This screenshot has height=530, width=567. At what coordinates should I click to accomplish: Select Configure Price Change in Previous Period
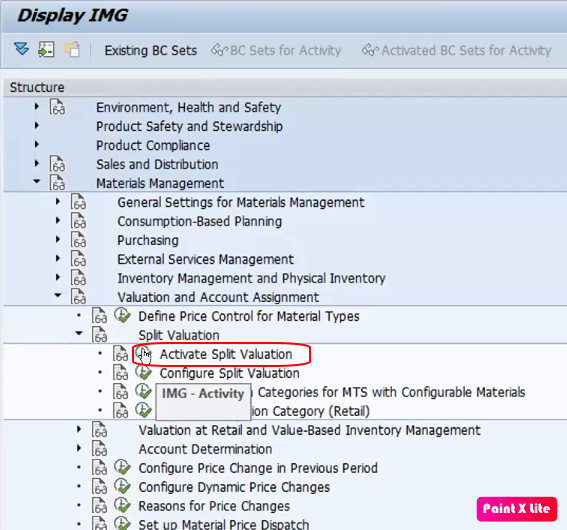(x=258, y=468)
